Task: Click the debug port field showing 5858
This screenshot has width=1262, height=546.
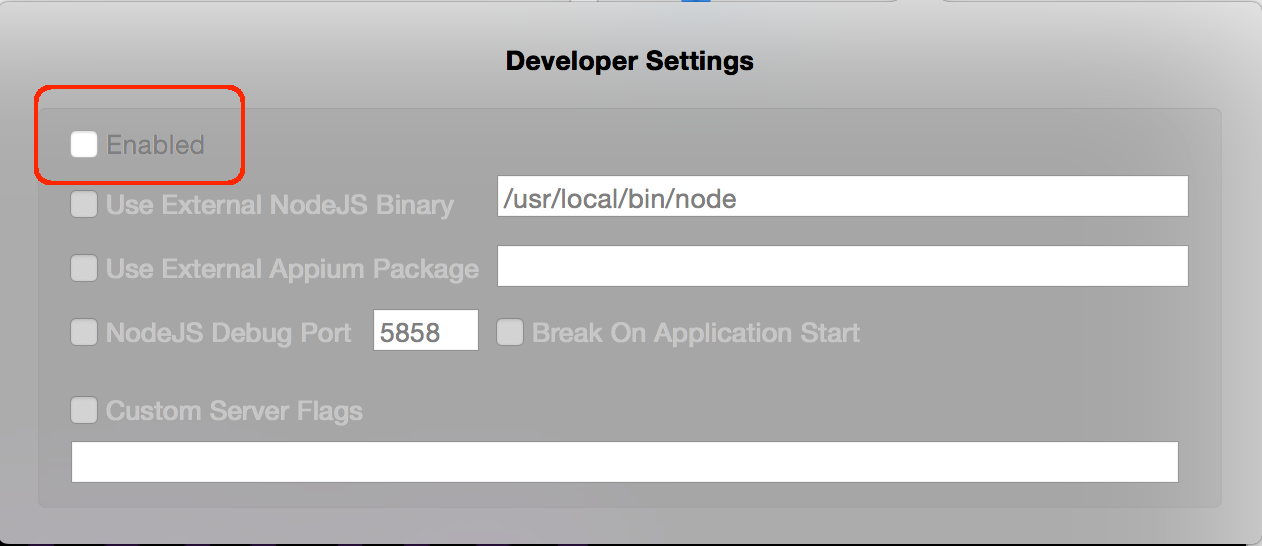Action: coord(426,330)
